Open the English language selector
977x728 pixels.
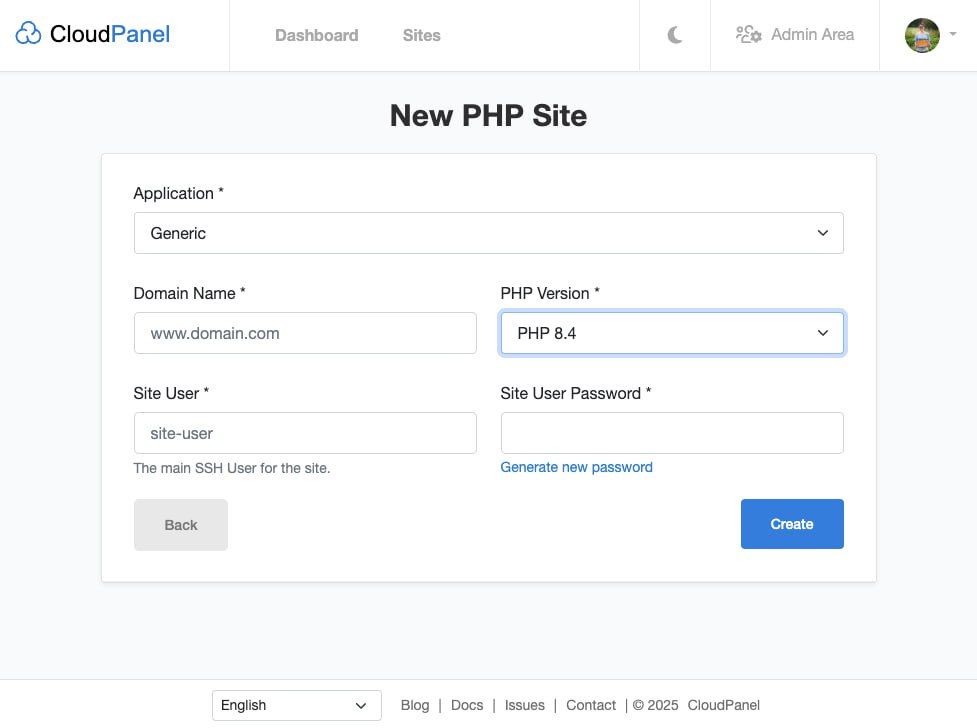296,705
